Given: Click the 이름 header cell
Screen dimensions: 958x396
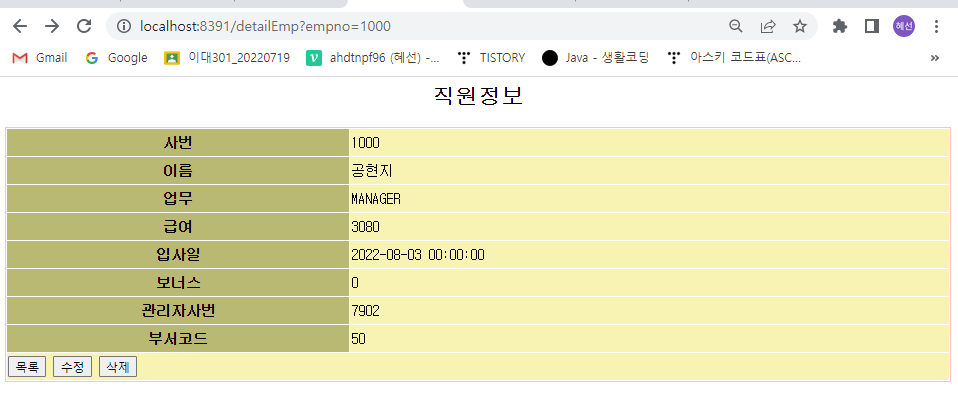Looking at the screenshot, I should point(178,171).
